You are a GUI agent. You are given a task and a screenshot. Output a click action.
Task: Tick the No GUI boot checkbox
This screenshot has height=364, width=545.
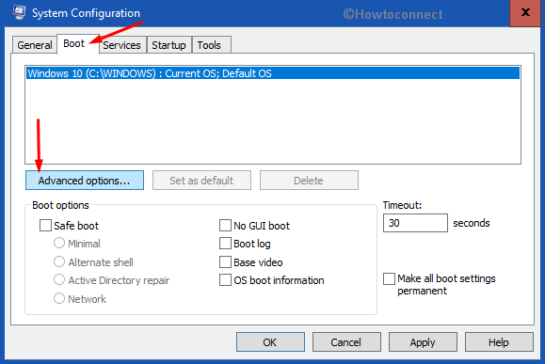tap(225, 225)
